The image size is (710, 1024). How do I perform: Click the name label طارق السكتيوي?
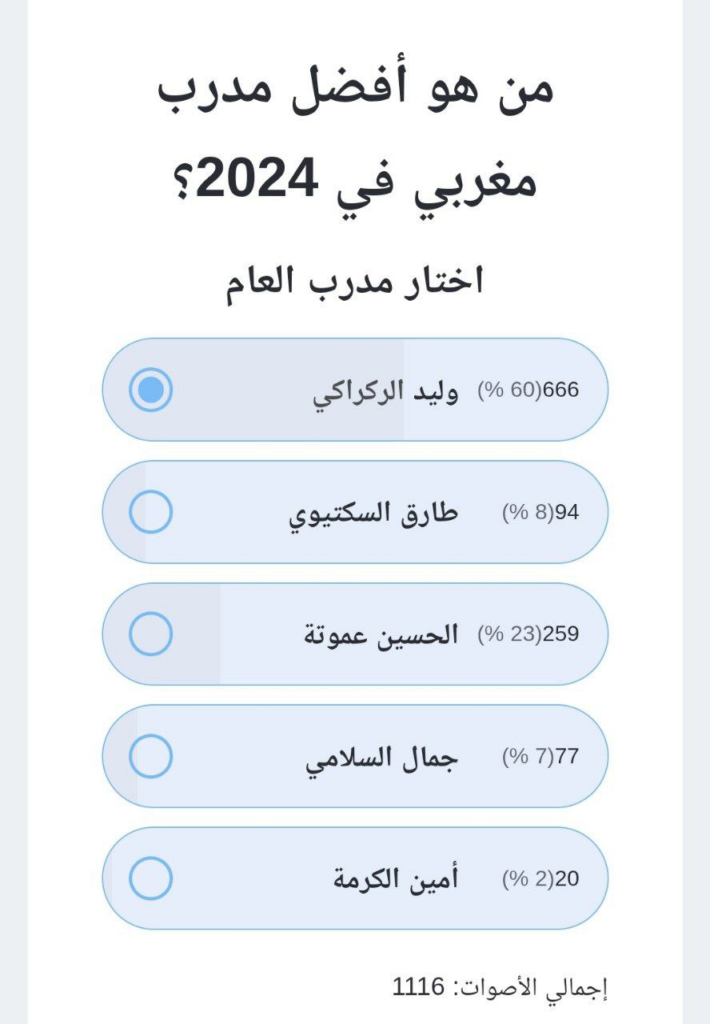pos(373,514)
